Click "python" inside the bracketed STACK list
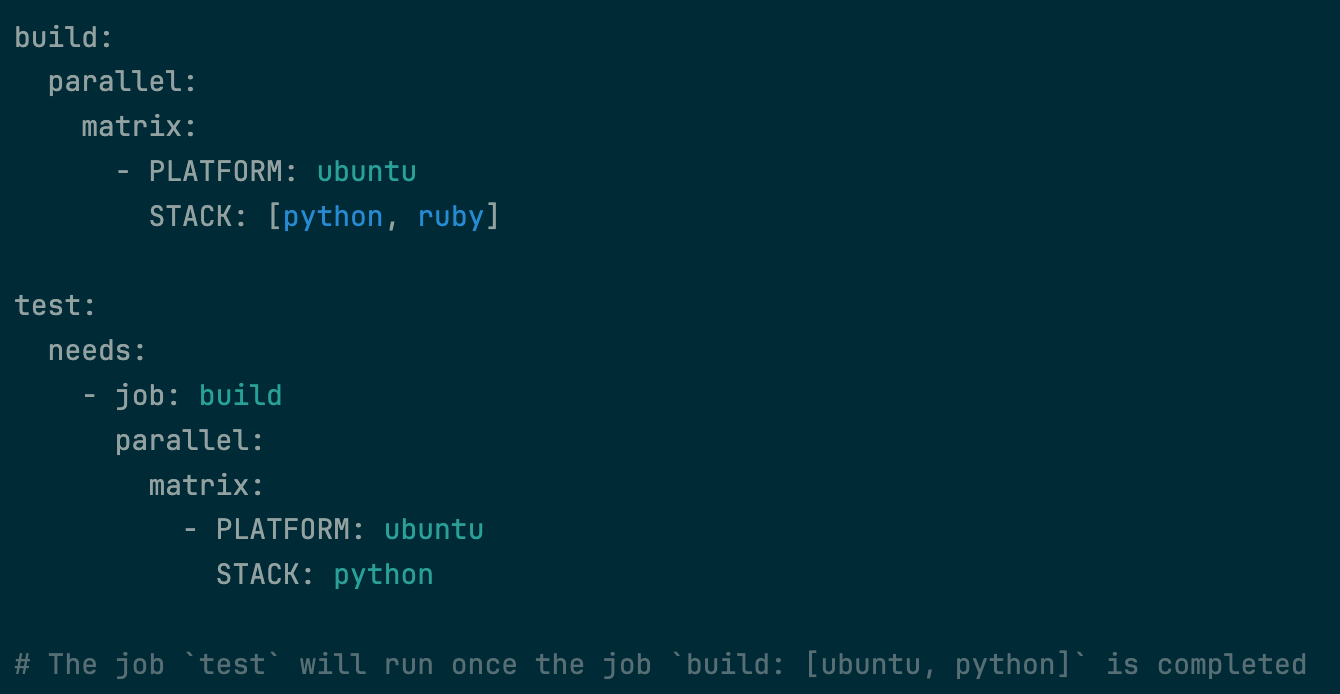Screen dimensions: 1340x694 333,217
